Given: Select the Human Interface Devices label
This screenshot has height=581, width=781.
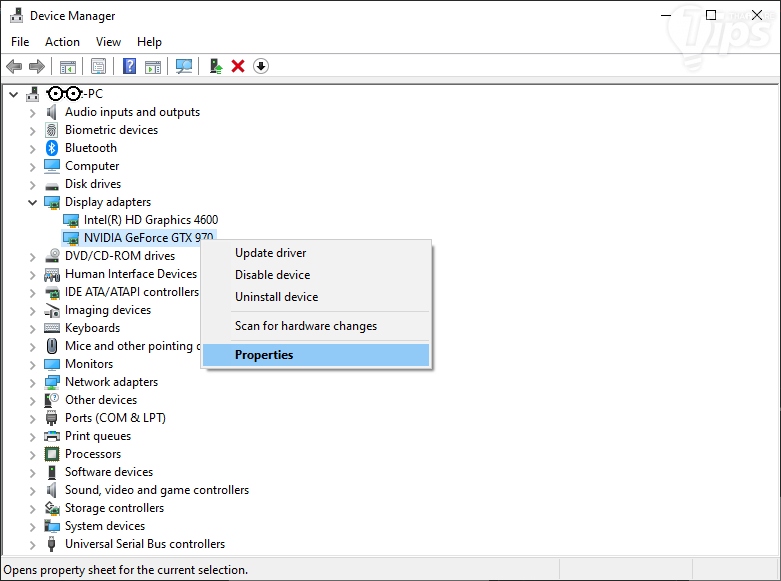Looking at the screenshot, I should (x=131, y=274).
